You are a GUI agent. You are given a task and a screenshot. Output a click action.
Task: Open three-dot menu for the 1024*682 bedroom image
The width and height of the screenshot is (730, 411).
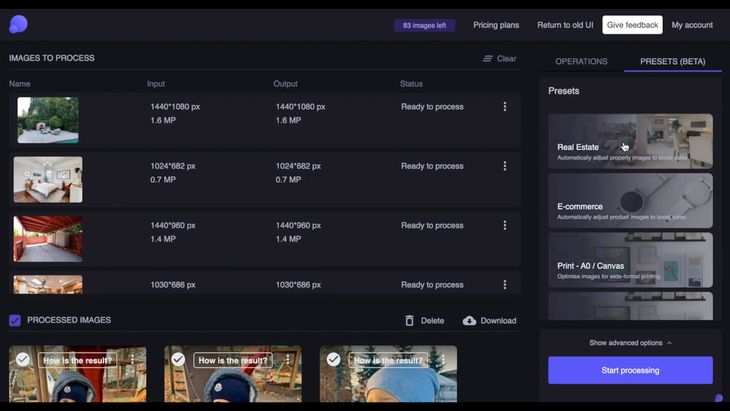505,166
